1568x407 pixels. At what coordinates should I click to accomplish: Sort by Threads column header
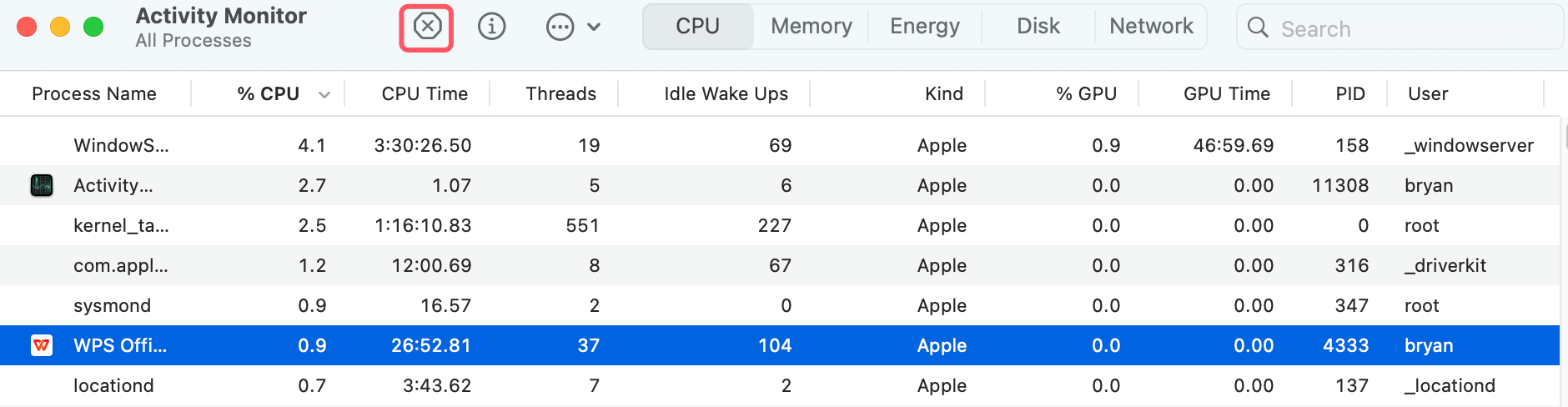click(560, 94)
